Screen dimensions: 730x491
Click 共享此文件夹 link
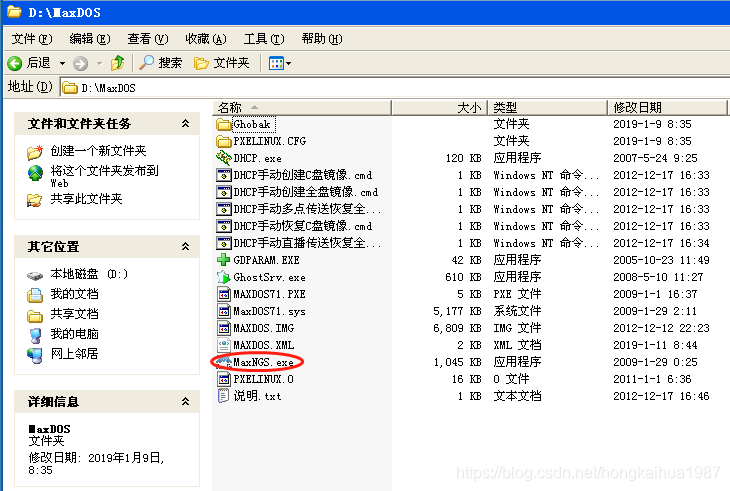coord(86,199)
